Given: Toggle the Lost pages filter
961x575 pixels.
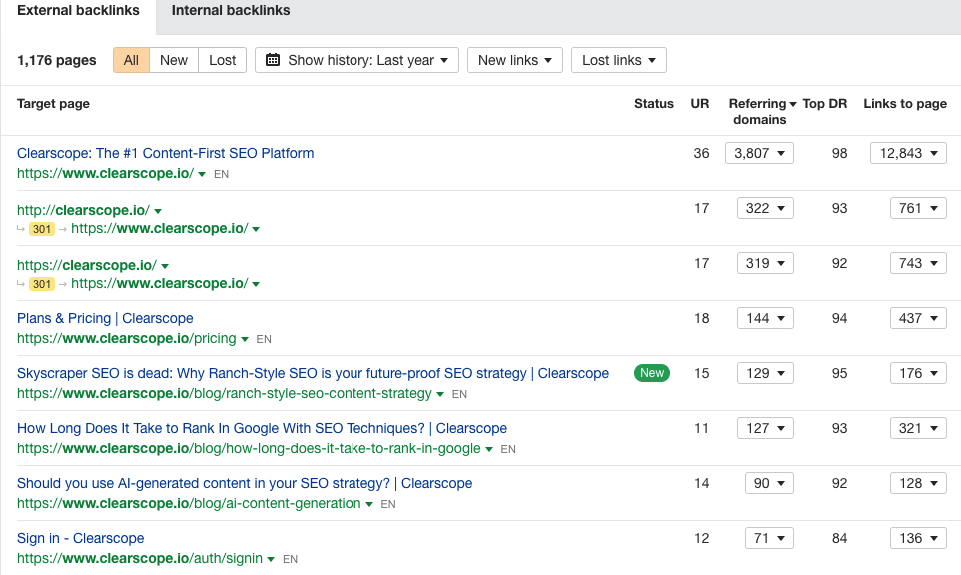Looking at the screenshot, I should click(x=222, y=60).
